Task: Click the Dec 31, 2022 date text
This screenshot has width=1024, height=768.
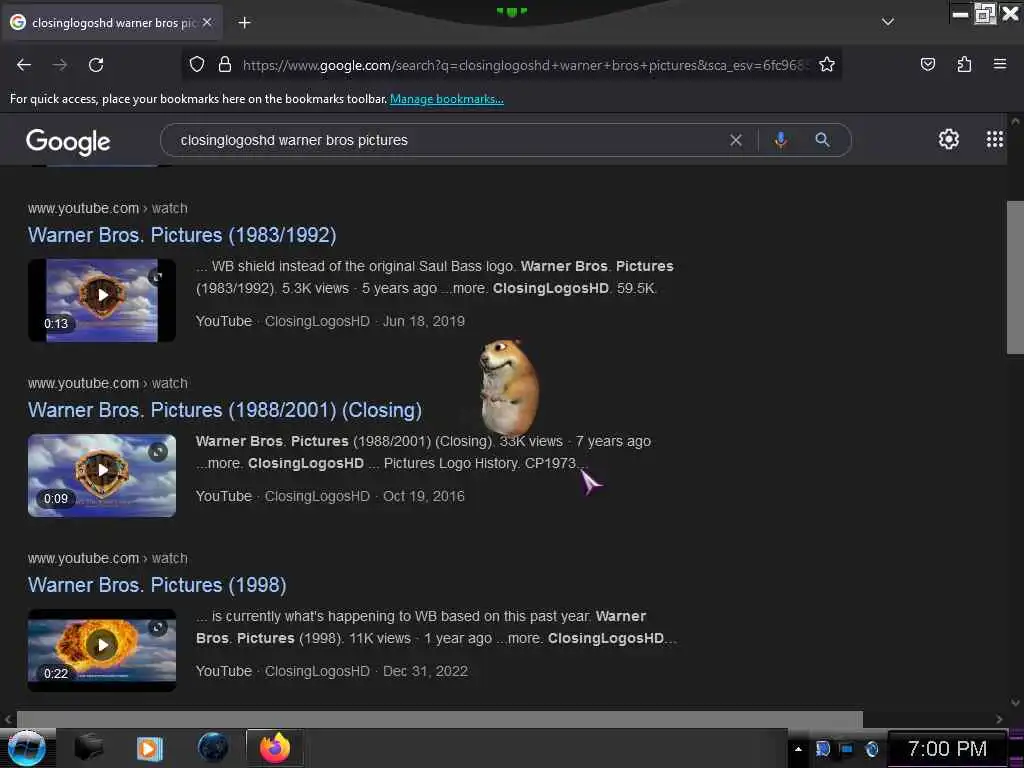Action: click(425, 671)
